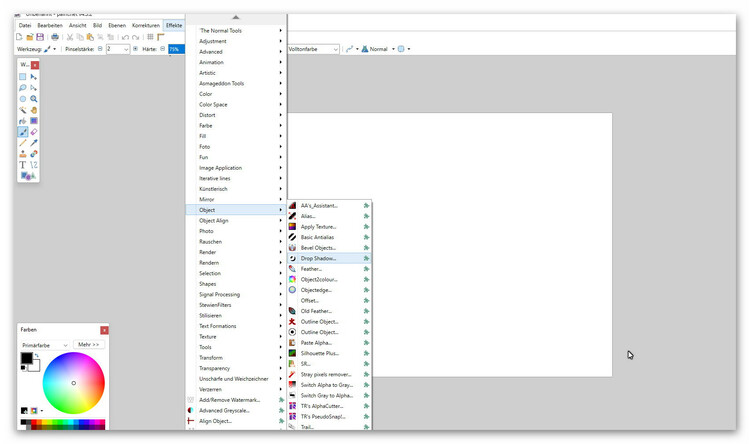Open the Datei menu
The width and height of the screenshot is (750, 444).
pos(25,25)
